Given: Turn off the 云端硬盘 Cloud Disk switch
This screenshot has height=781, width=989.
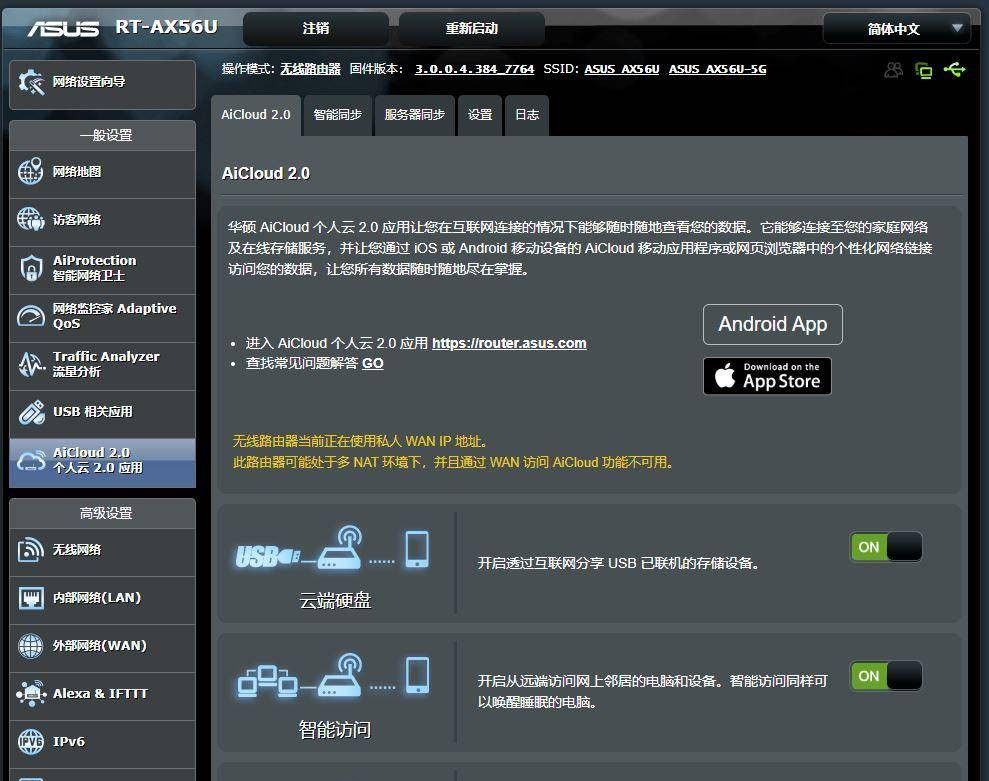Looking at the screenshot, I should [886, 547].
